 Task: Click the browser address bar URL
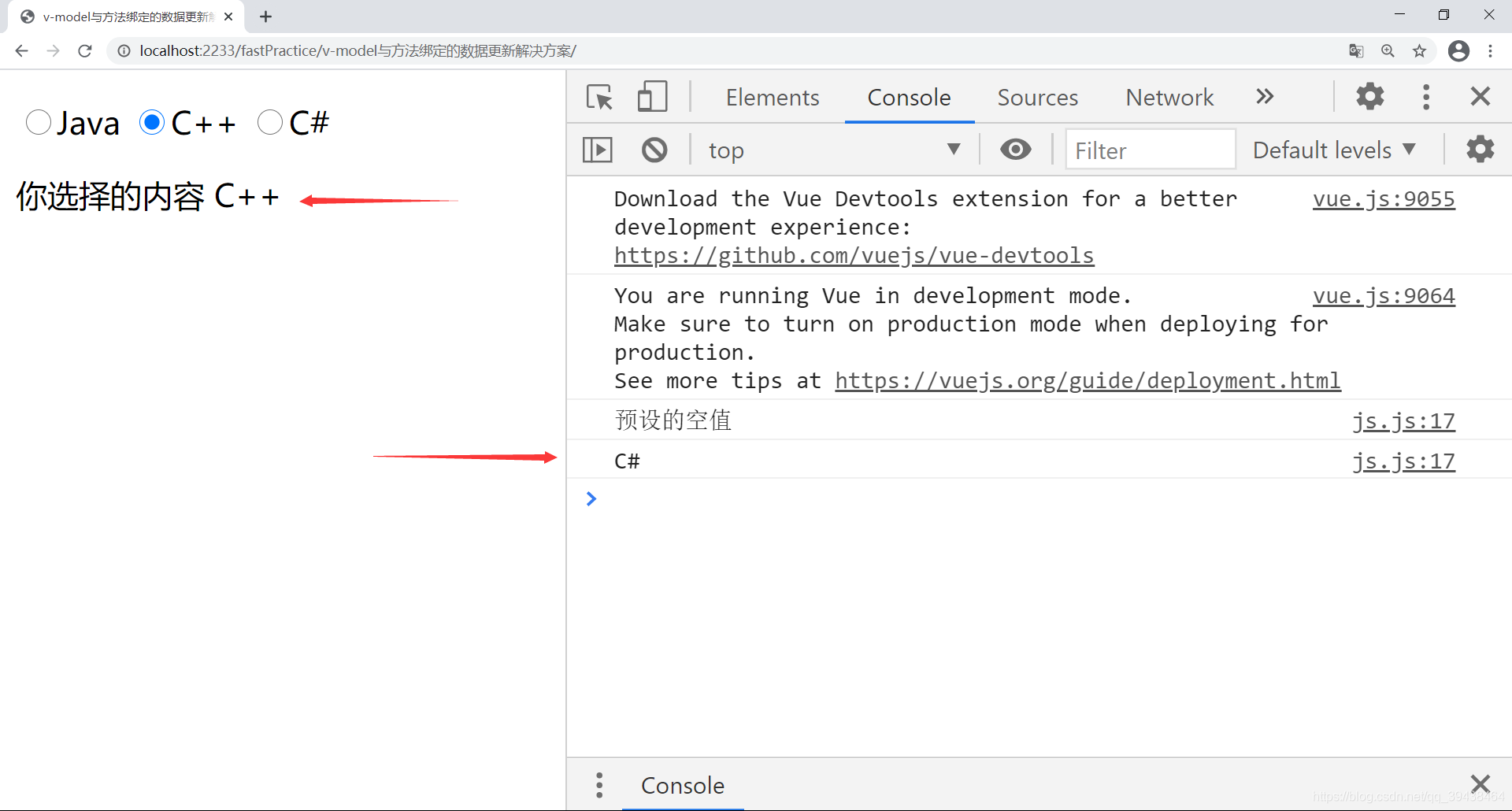[x=358, y=51]
